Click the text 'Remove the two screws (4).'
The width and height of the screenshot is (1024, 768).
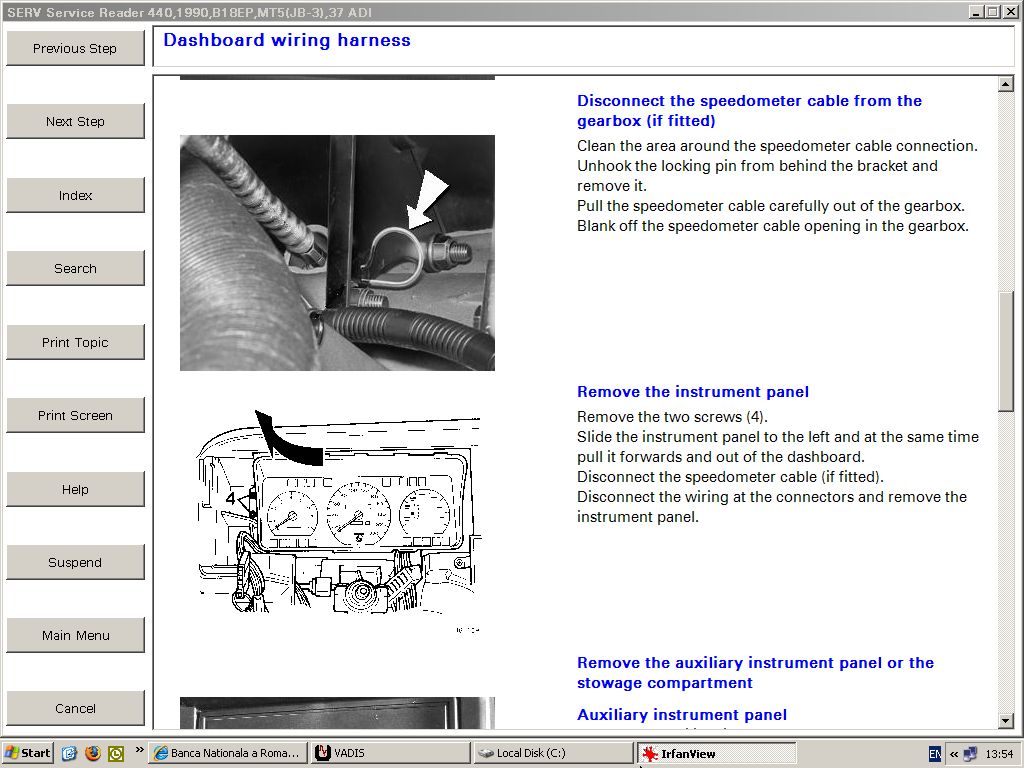coord(672,417)
